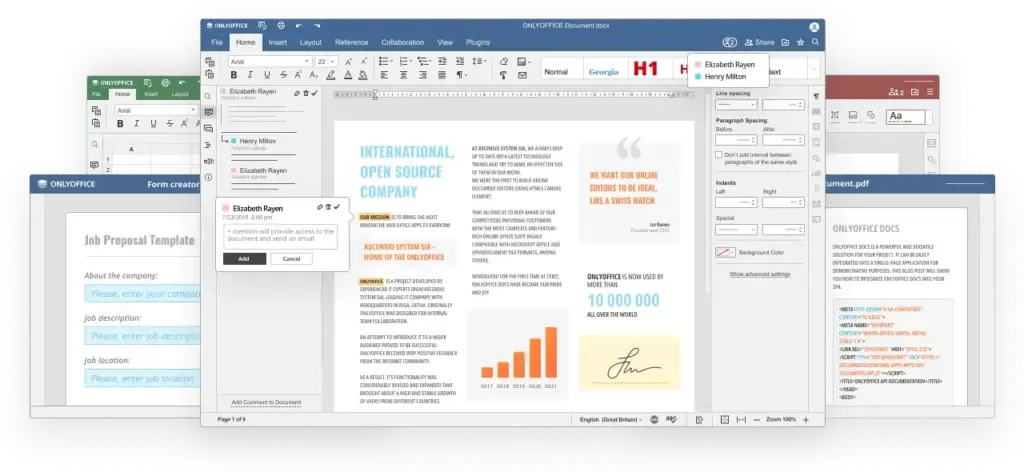
Task: Resolve the comment in Elizabeth Rayen popup
Action: tap(337, 207)
